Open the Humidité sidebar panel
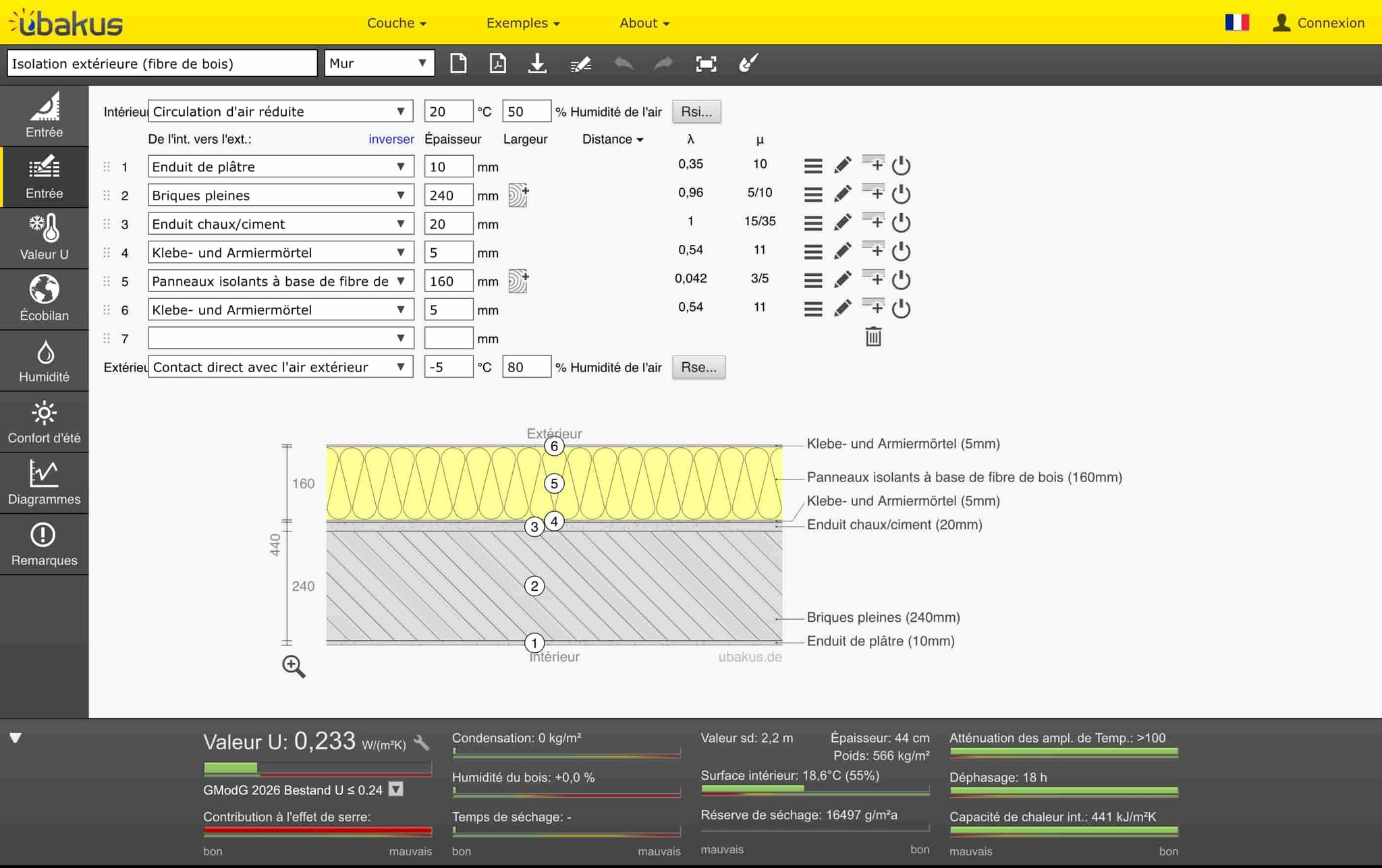The image size is (1382, 868). pos(44,361)
